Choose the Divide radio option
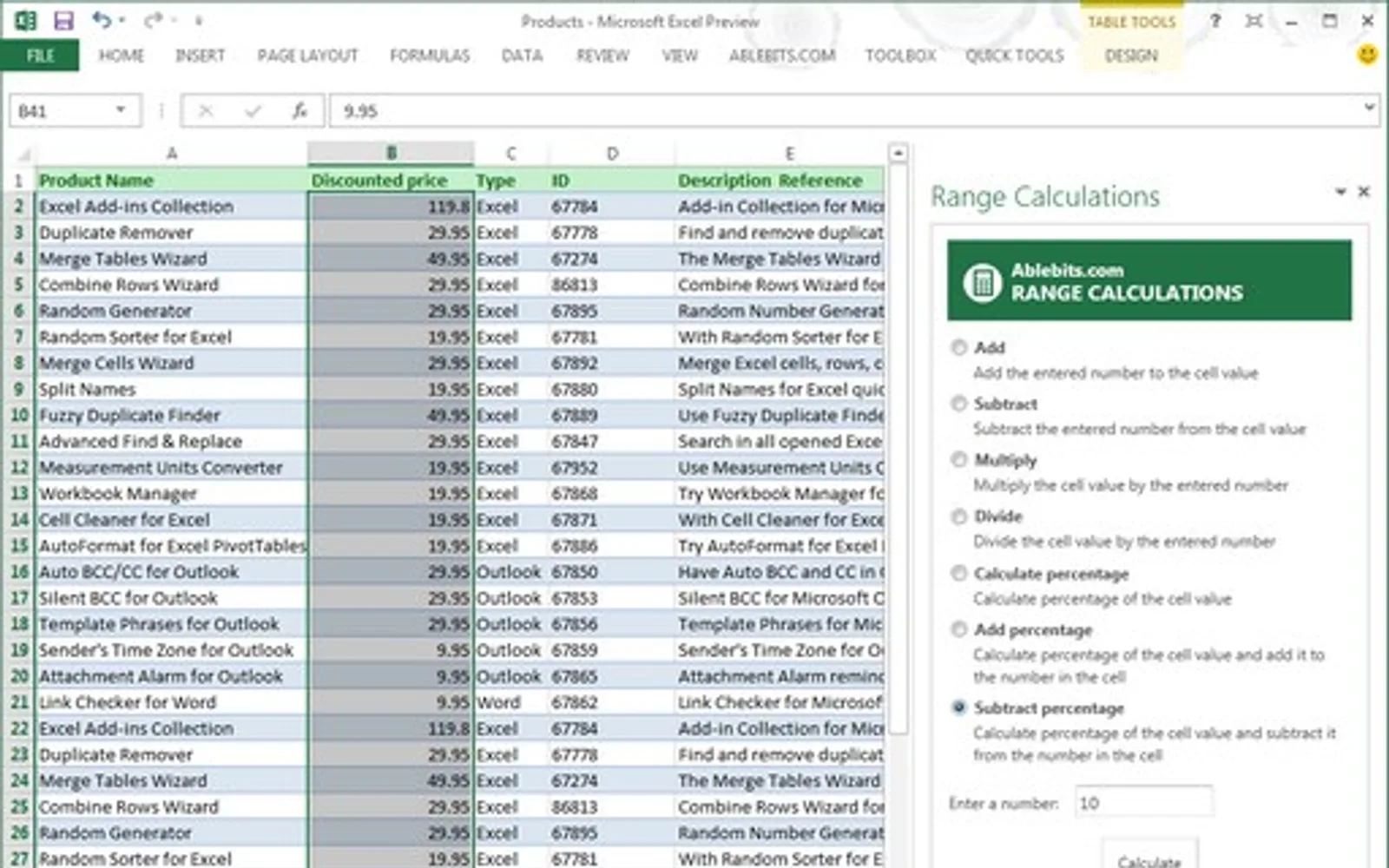Viewport: 1389px width, 868px height. tap(958, 516)
